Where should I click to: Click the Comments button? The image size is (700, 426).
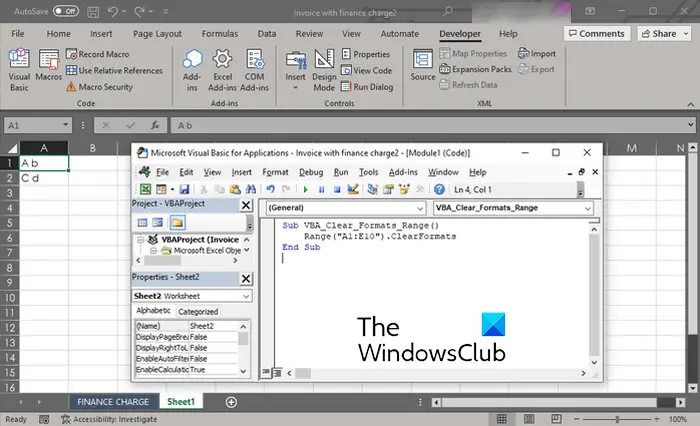(x=597, y=33)
